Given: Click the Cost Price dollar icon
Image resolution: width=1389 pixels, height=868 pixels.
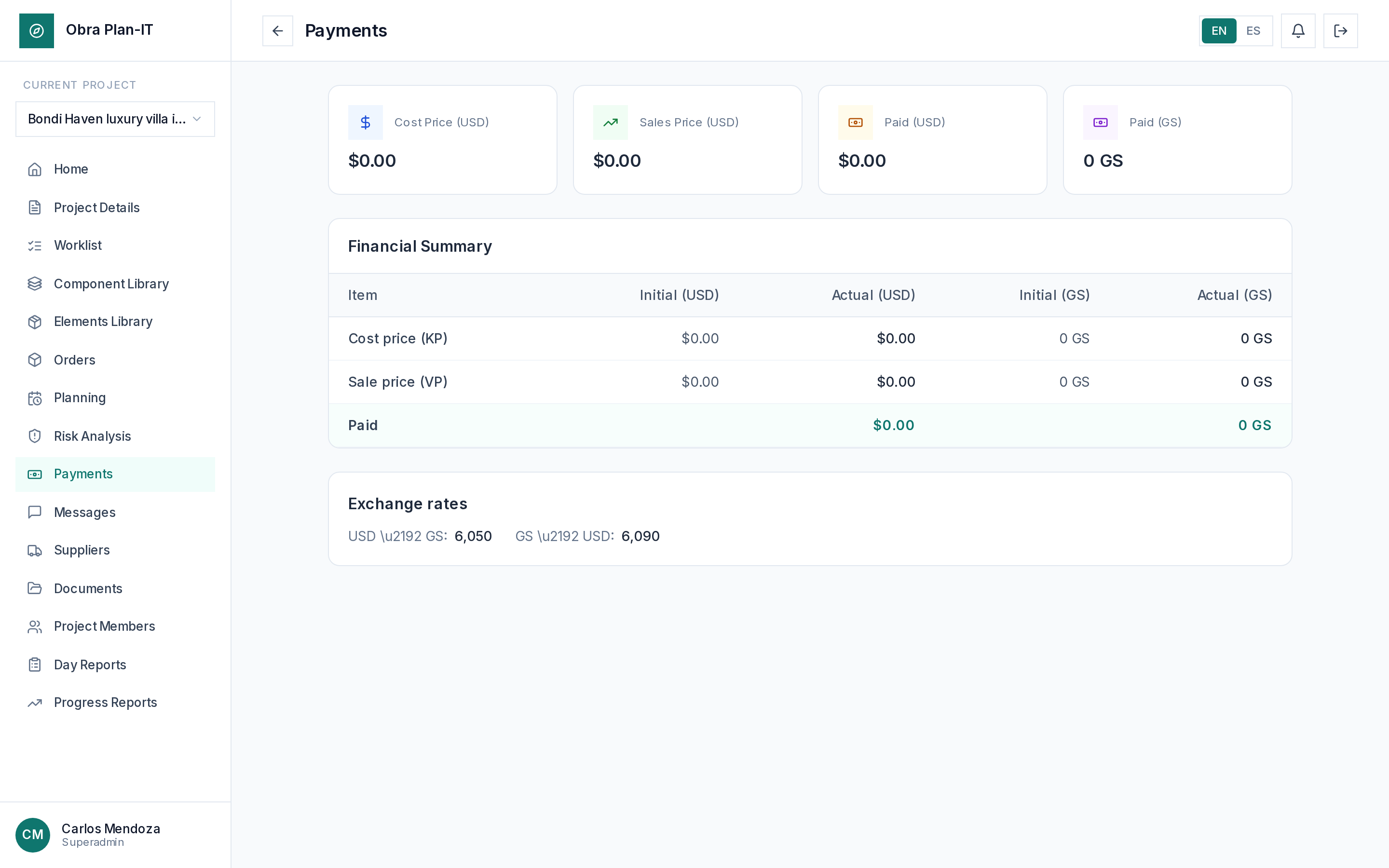Looking at the screenshot, I should coord(366,122).
